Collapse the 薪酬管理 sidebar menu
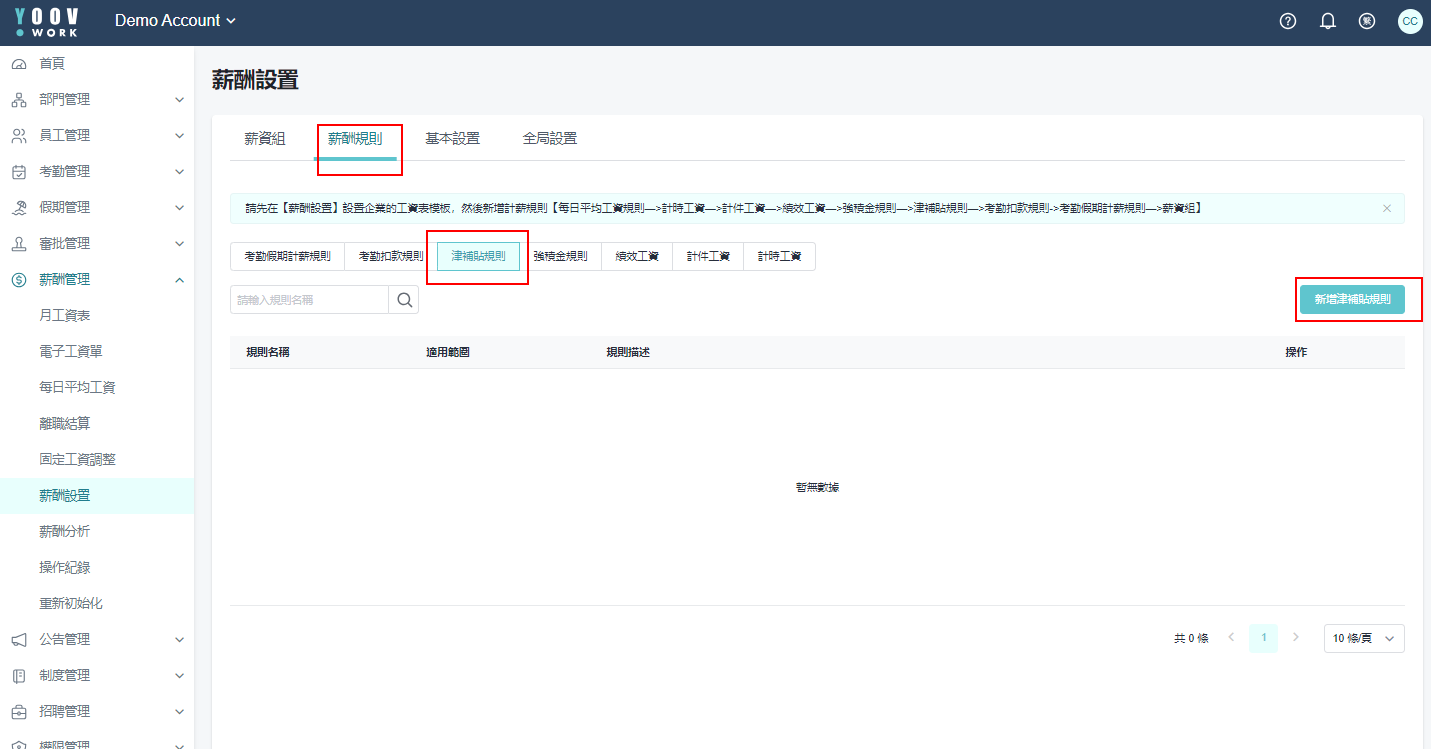 [x=96, y=279]
